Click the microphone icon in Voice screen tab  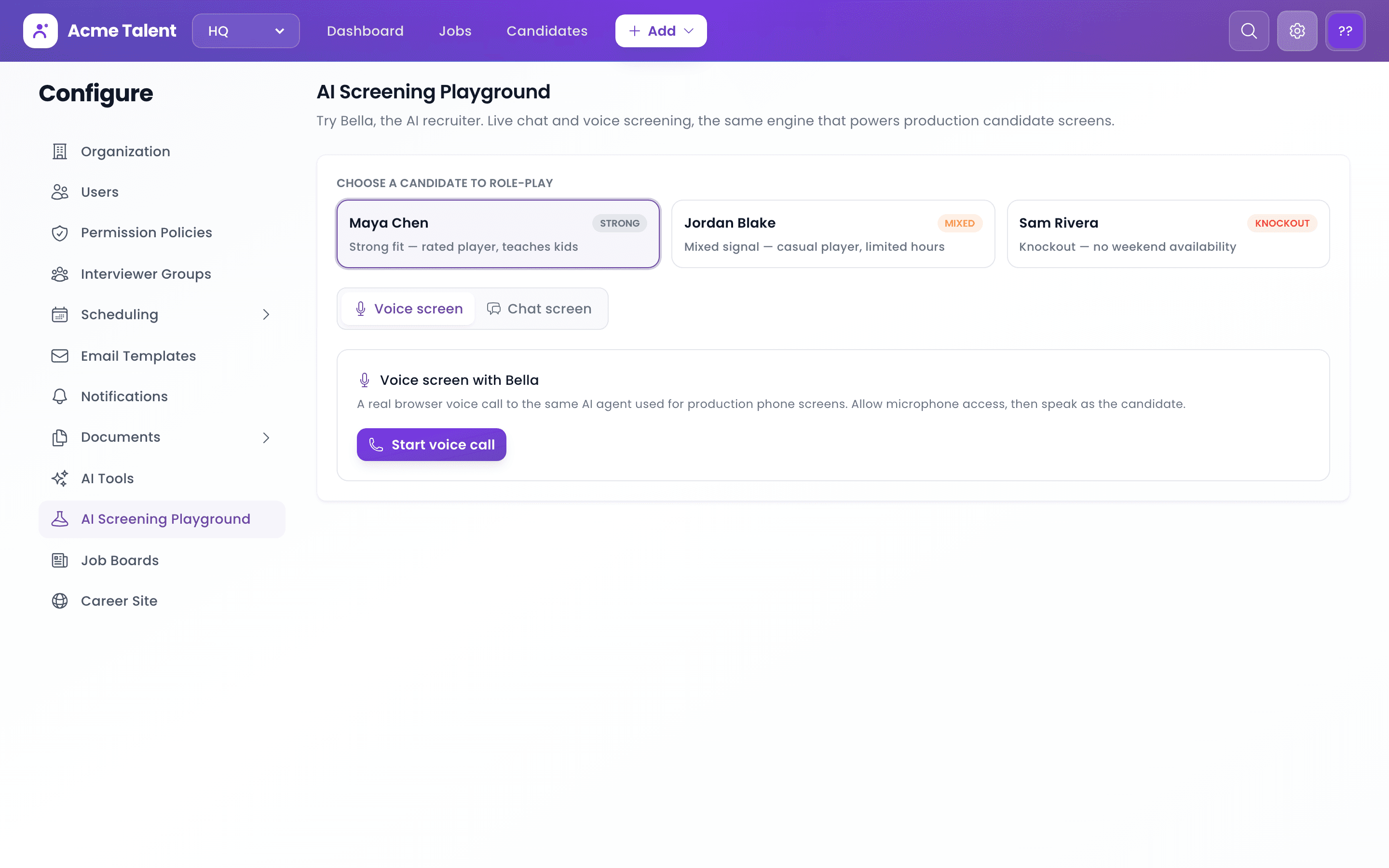click(360, 309)
